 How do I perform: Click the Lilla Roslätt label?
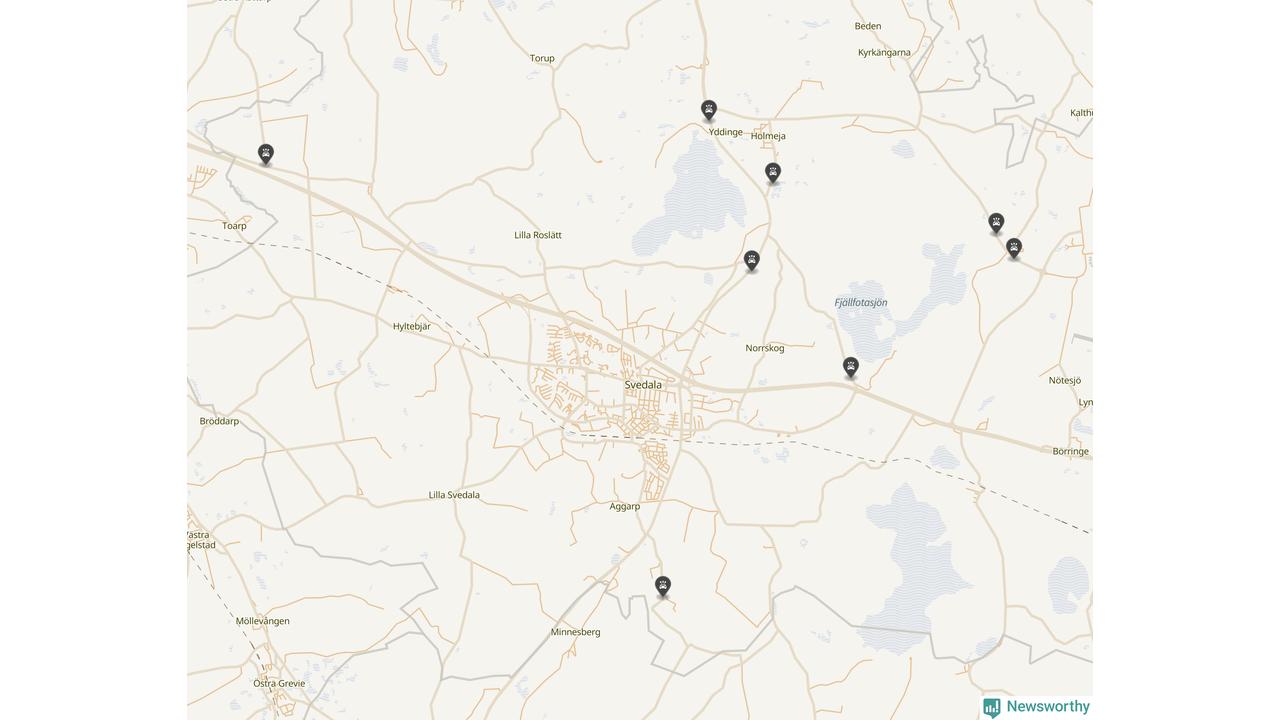click(x=538, y=235)
